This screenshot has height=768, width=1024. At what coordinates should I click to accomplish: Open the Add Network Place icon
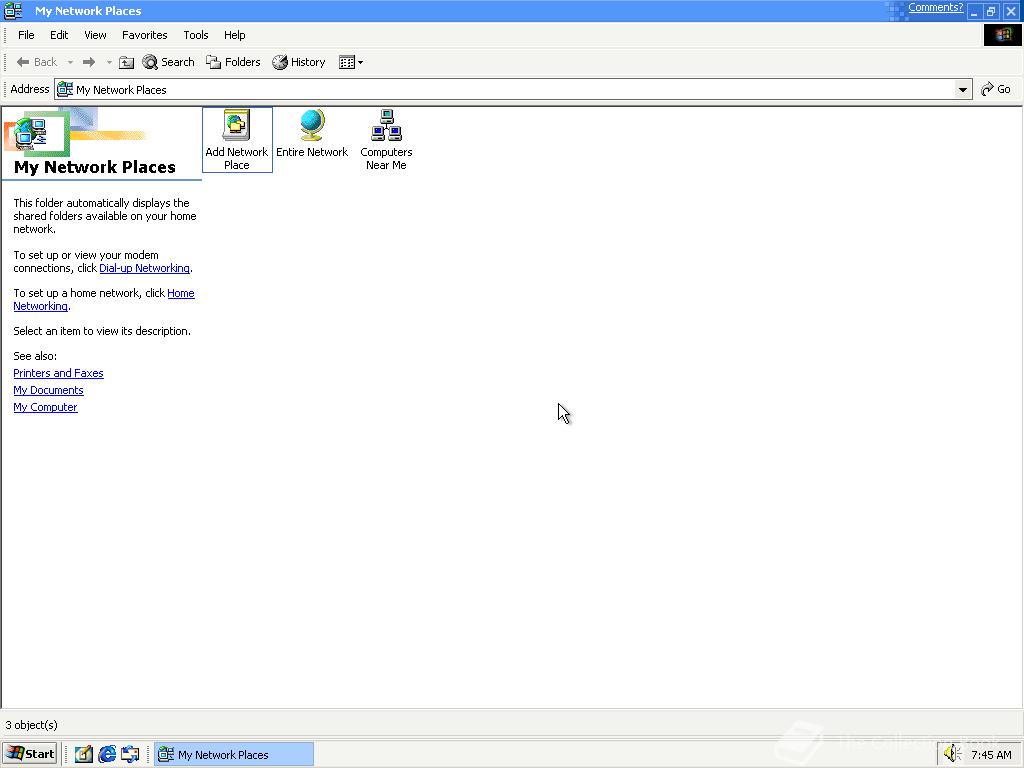236,139
